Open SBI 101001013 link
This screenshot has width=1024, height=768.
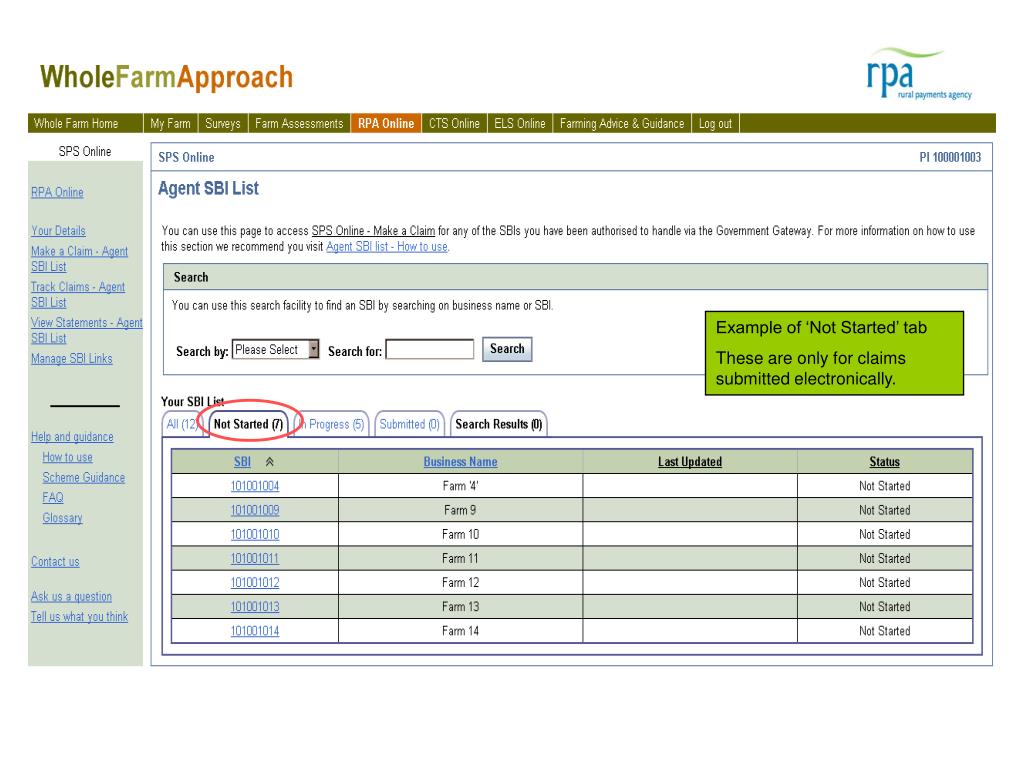click(255, 607)
